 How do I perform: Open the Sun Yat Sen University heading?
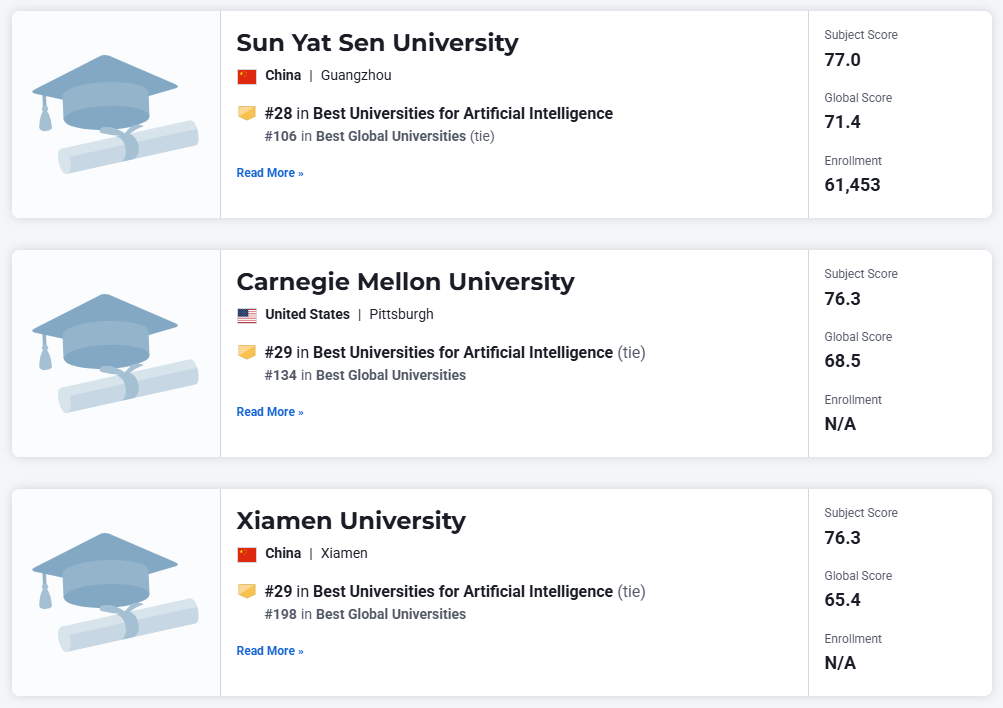point(377,43)
